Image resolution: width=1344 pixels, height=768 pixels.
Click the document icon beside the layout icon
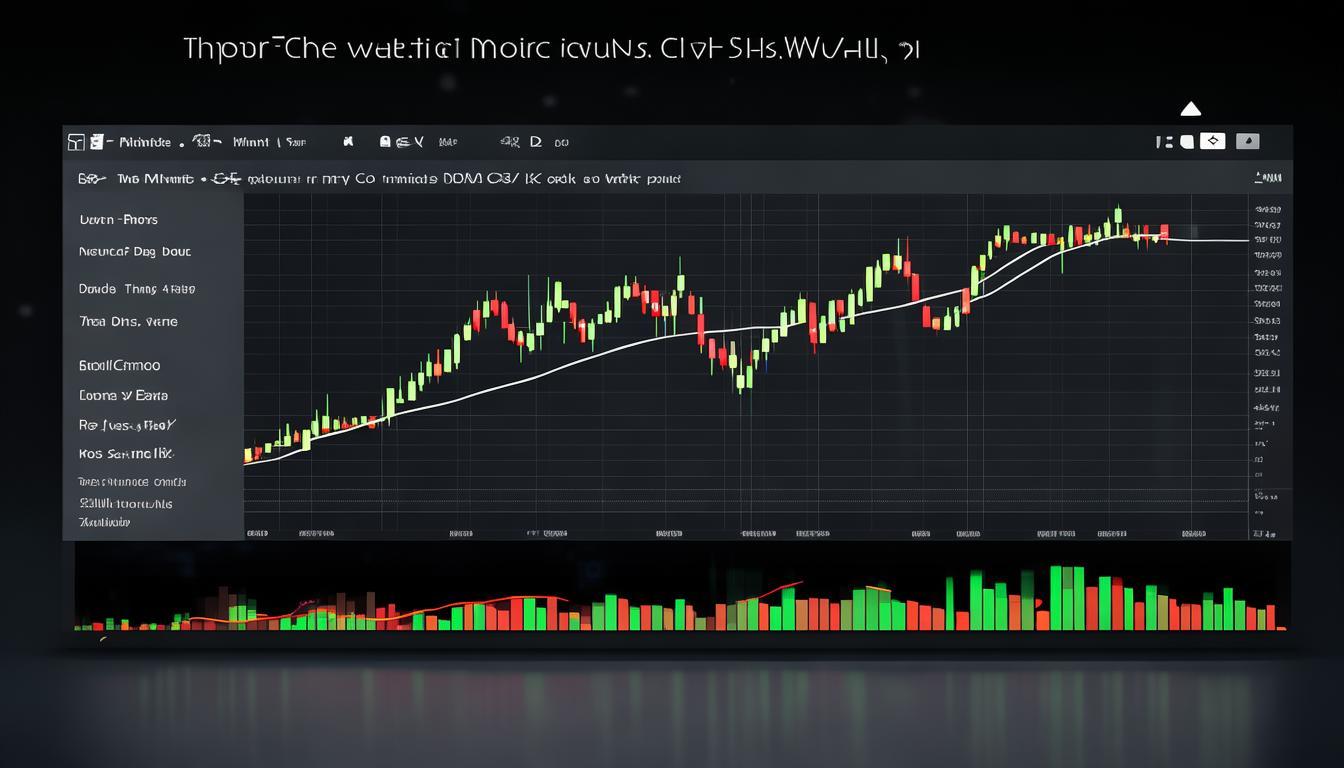tap(97, 142)
